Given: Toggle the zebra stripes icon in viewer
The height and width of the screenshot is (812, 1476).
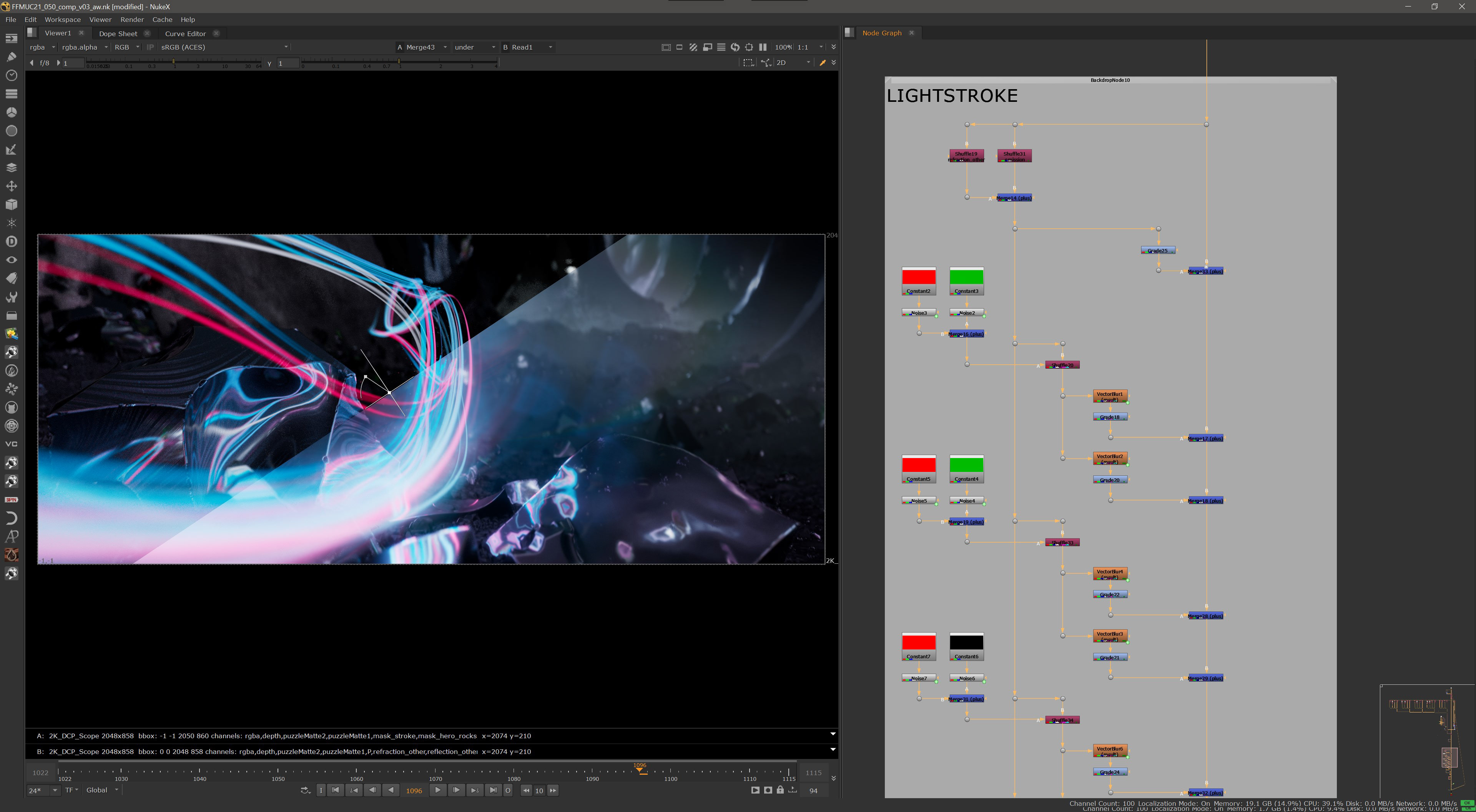Looking at the screenshot, I should pos(693,47).
